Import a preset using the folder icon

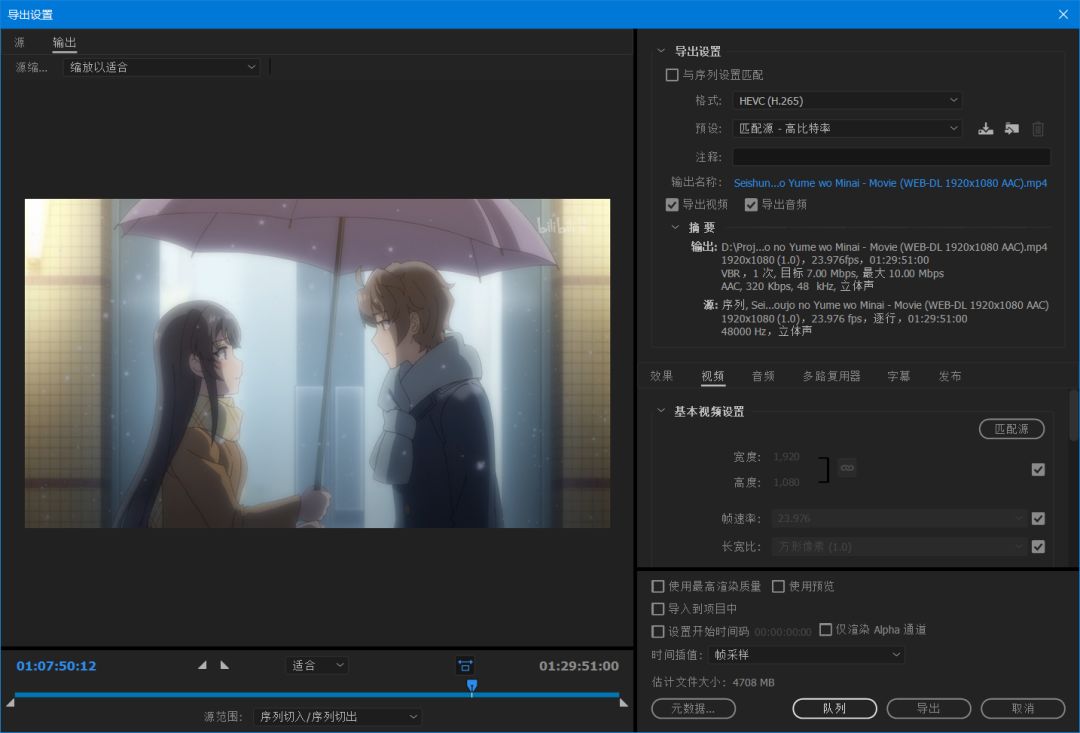[1012, 128]
